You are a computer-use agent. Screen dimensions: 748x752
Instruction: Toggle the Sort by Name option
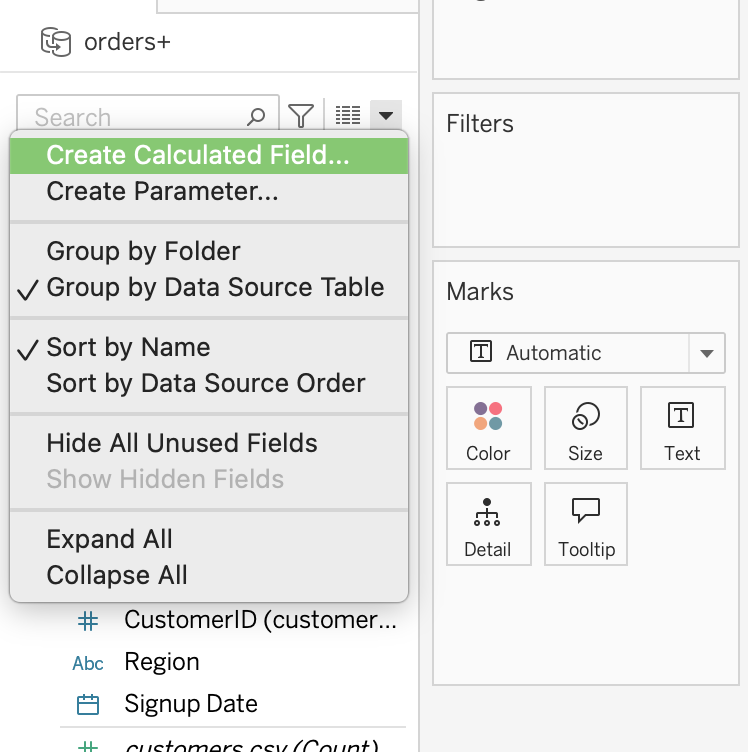128,347
